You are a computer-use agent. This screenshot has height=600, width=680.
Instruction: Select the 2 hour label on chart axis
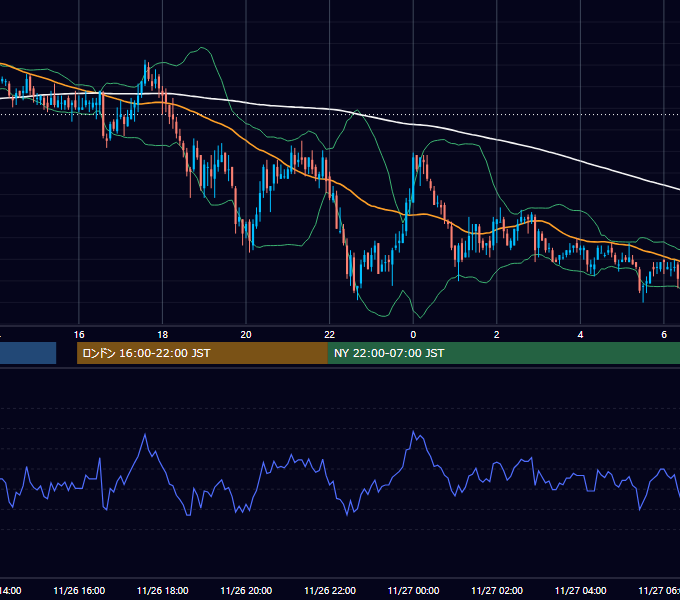pos(497,334)
